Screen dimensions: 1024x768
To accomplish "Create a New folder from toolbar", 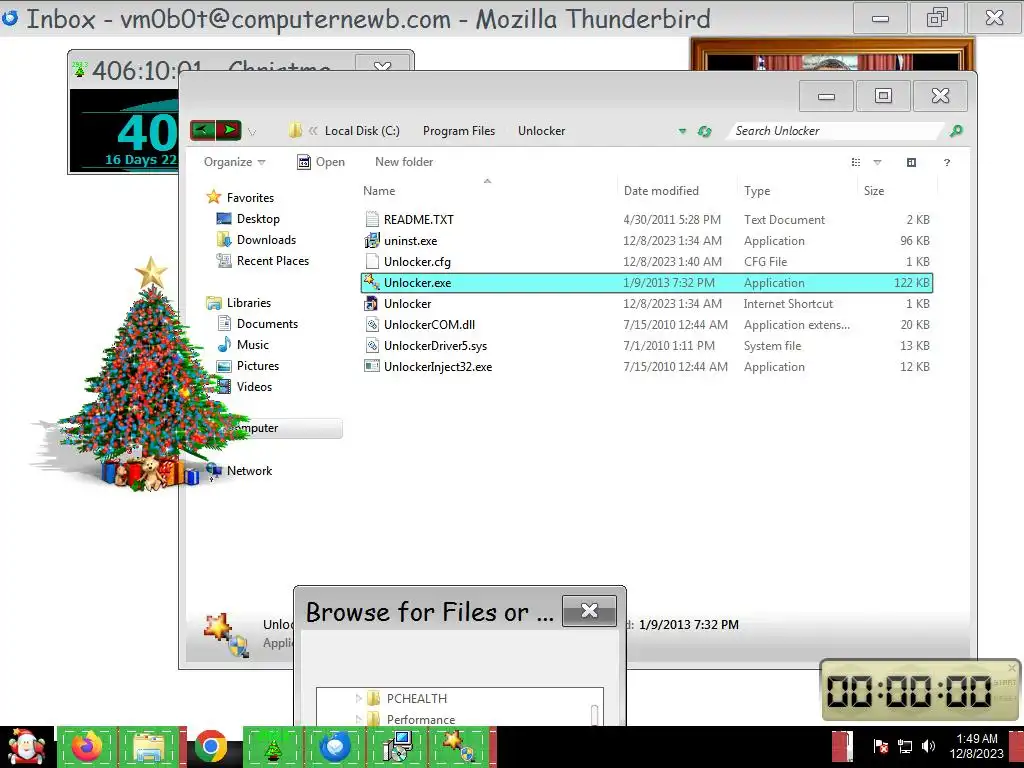I will [x=404, y=162].
